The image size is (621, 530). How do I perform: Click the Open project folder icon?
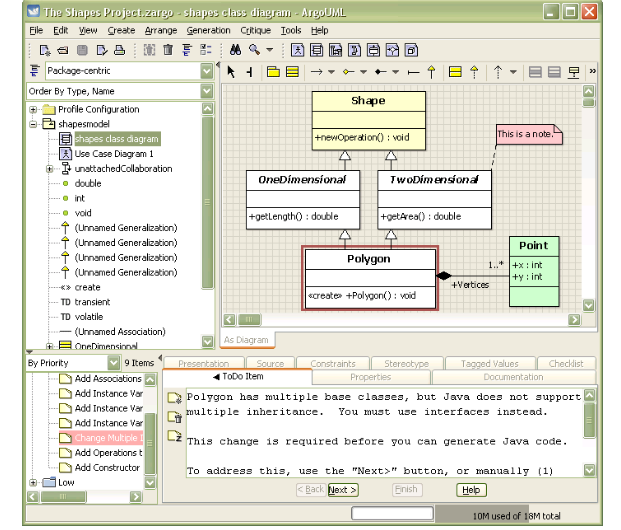(63, 50)
